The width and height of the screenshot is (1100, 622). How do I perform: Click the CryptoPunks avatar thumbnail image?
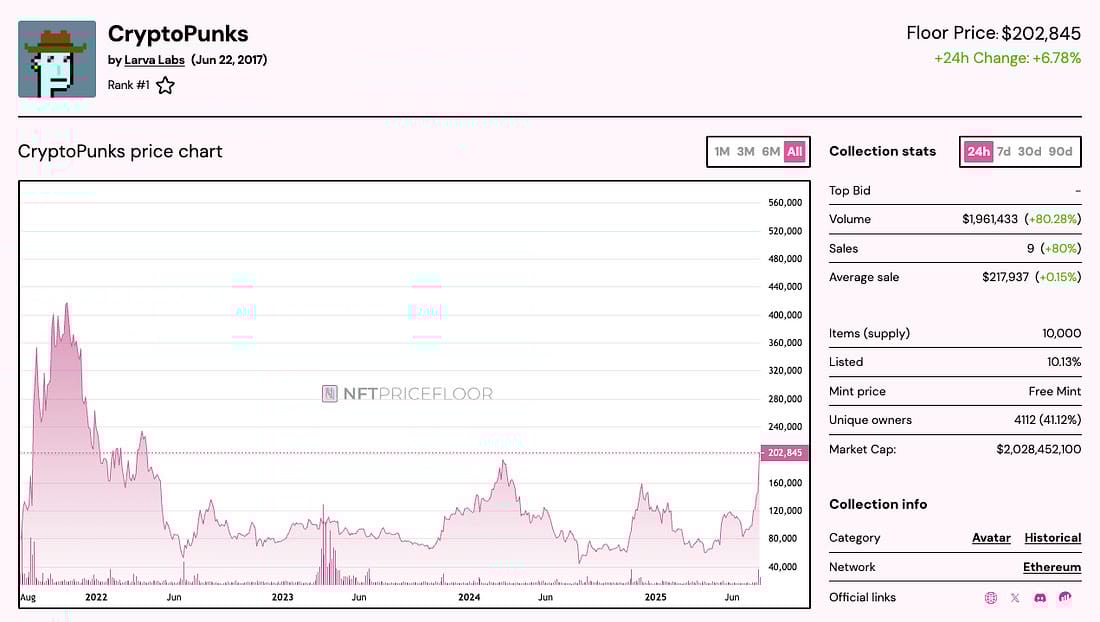pyautogui.click(x=57, y=59)
